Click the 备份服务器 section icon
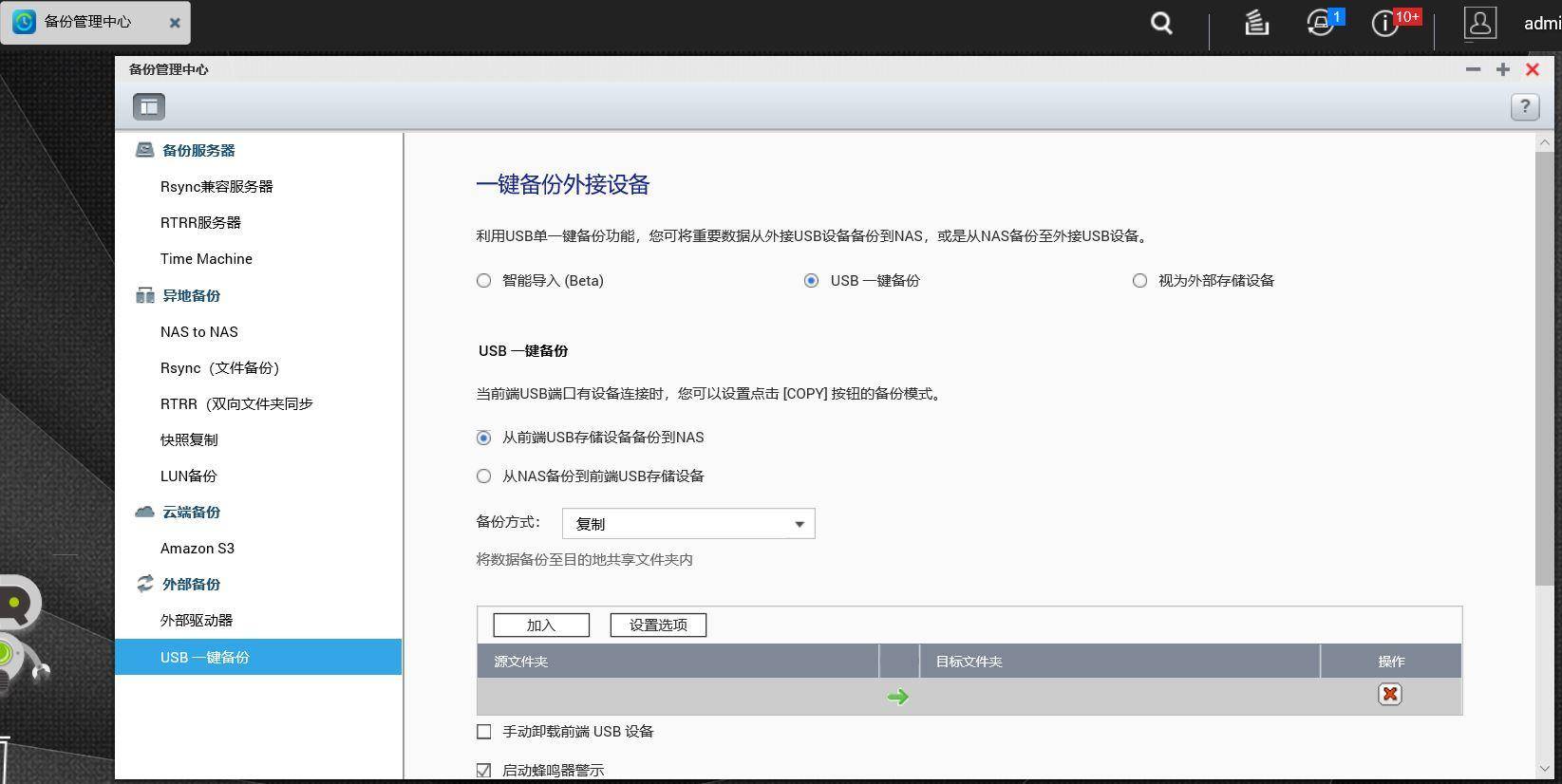The image size is (1562, 784). [144, 150]
